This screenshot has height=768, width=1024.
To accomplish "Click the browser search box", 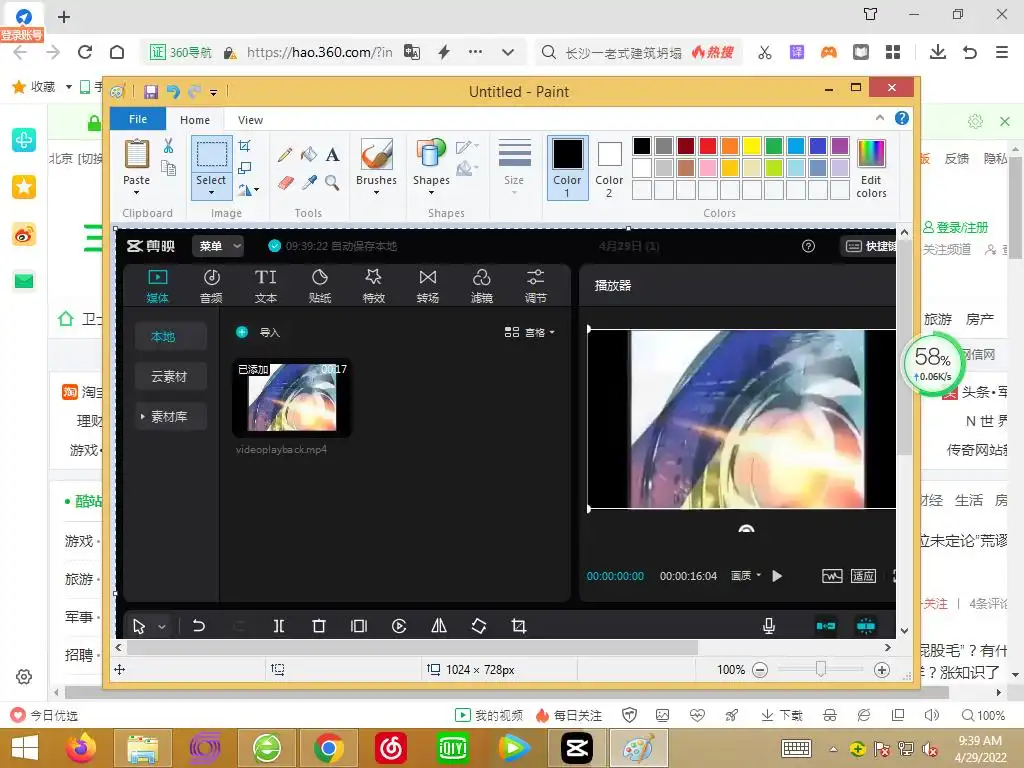I will 623,52.
